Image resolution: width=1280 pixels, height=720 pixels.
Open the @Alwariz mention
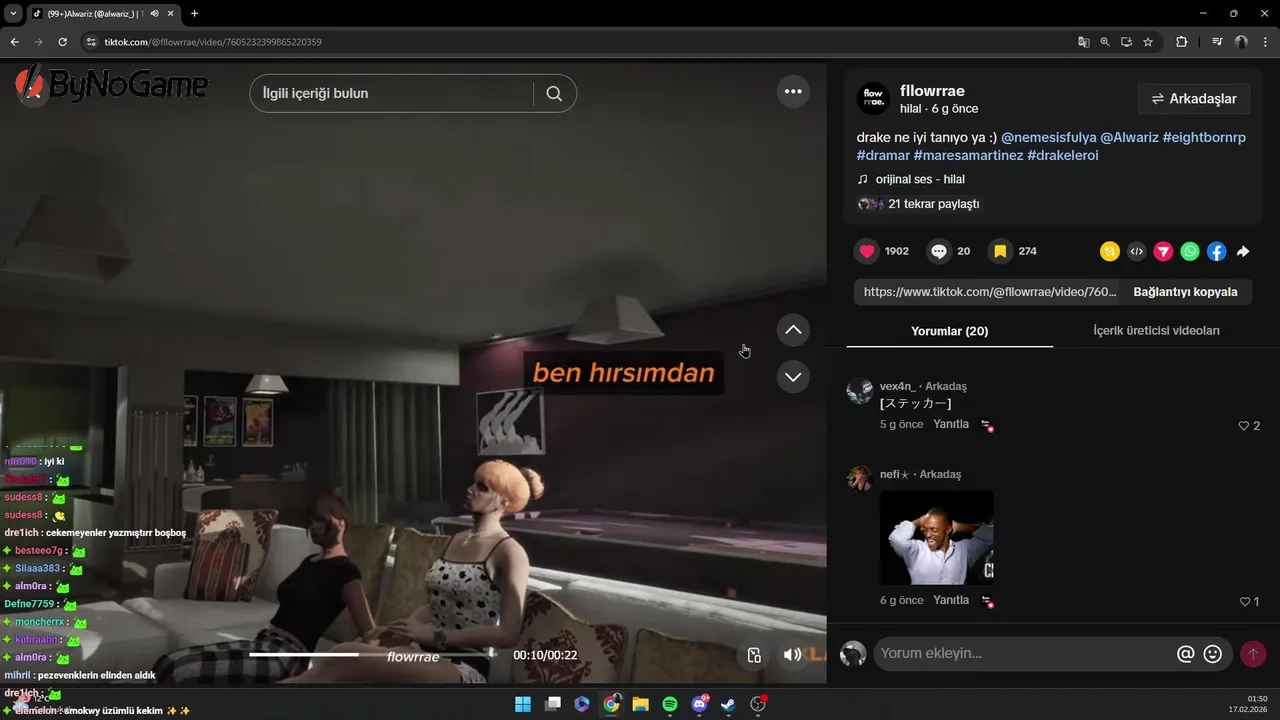click(x=1129, y=138)
